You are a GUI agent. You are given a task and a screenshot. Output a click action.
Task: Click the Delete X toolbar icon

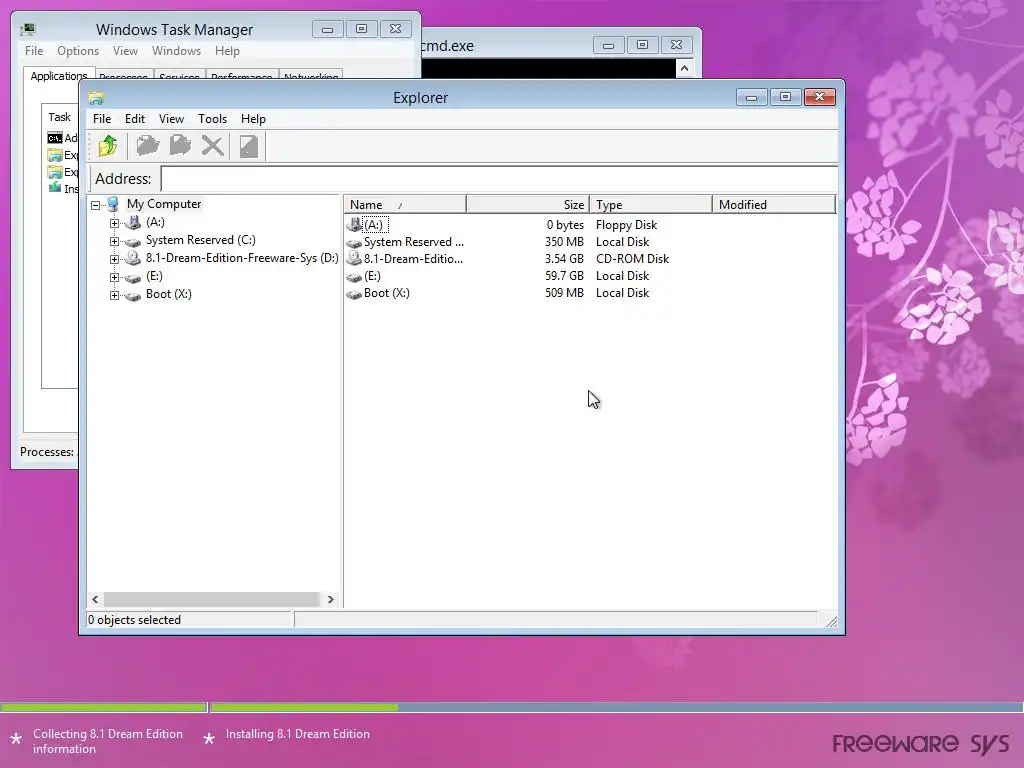click(212, 146)
